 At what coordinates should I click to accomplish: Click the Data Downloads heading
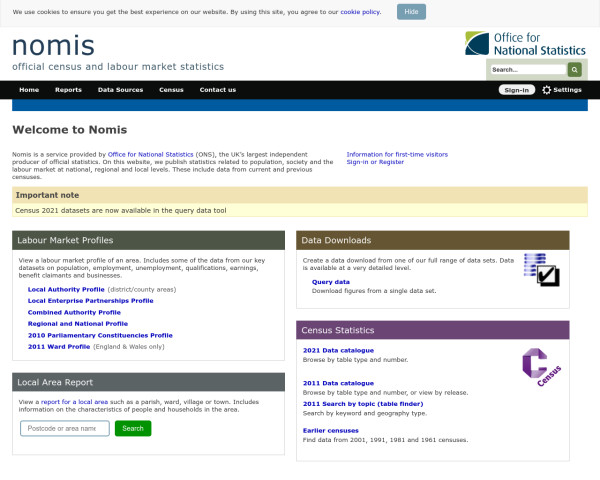pos(336,240)
